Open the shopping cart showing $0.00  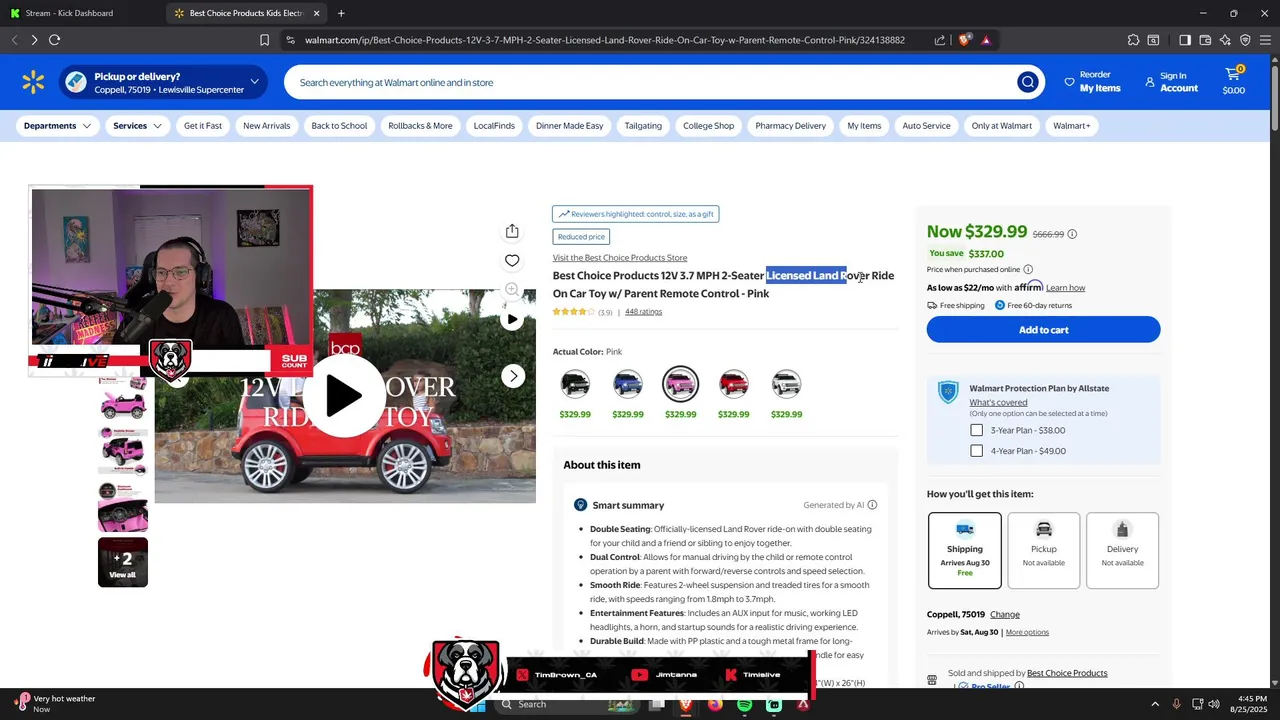1234,82
